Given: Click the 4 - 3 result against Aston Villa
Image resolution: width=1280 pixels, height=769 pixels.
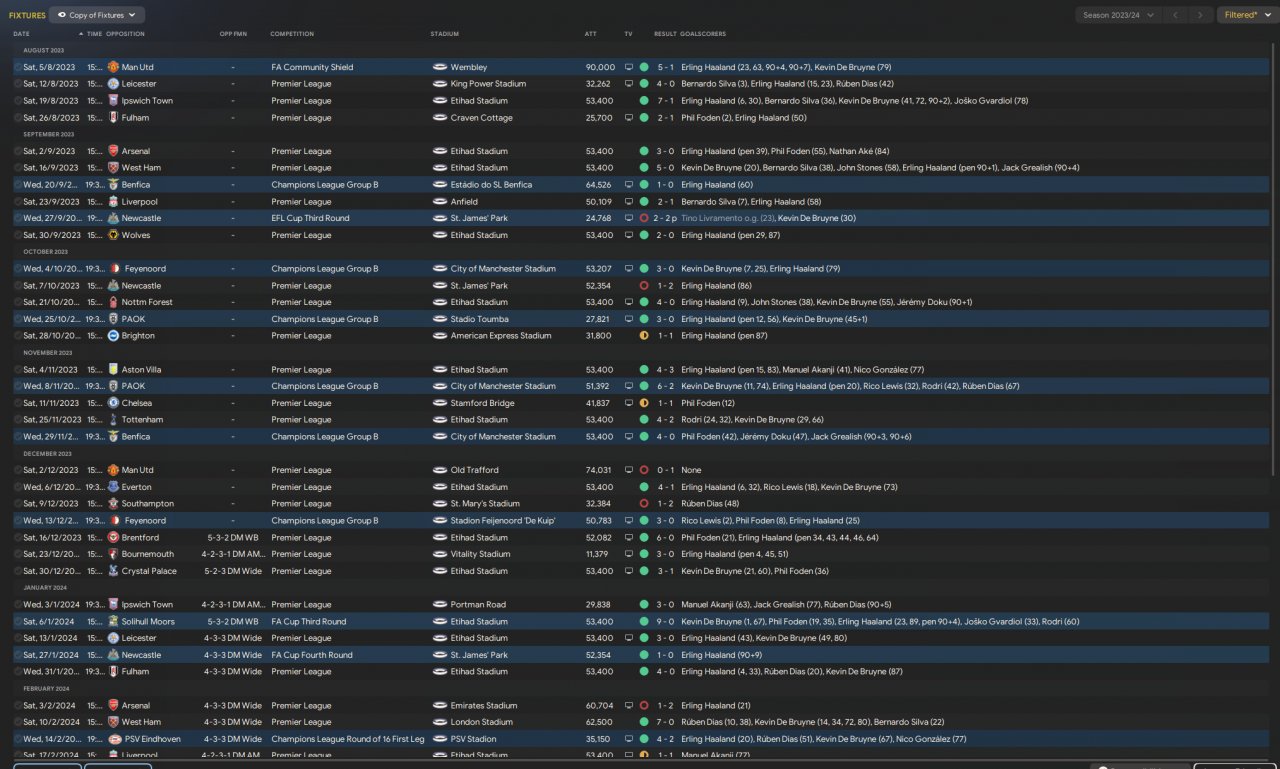Looking at the screenshot, I should tap(666, 369).
